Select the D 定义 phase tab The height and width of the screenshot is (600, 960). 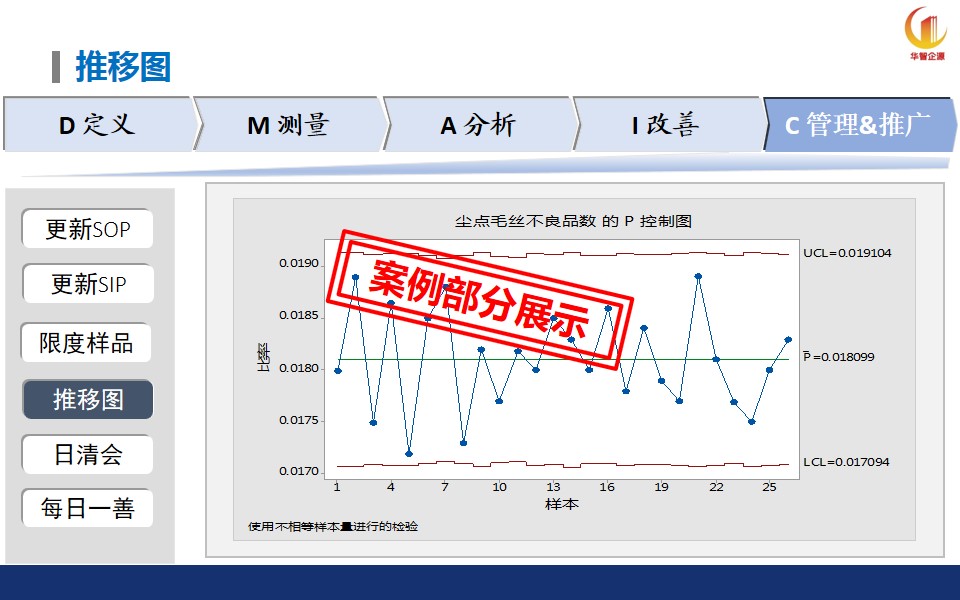(x=97, y=124)
